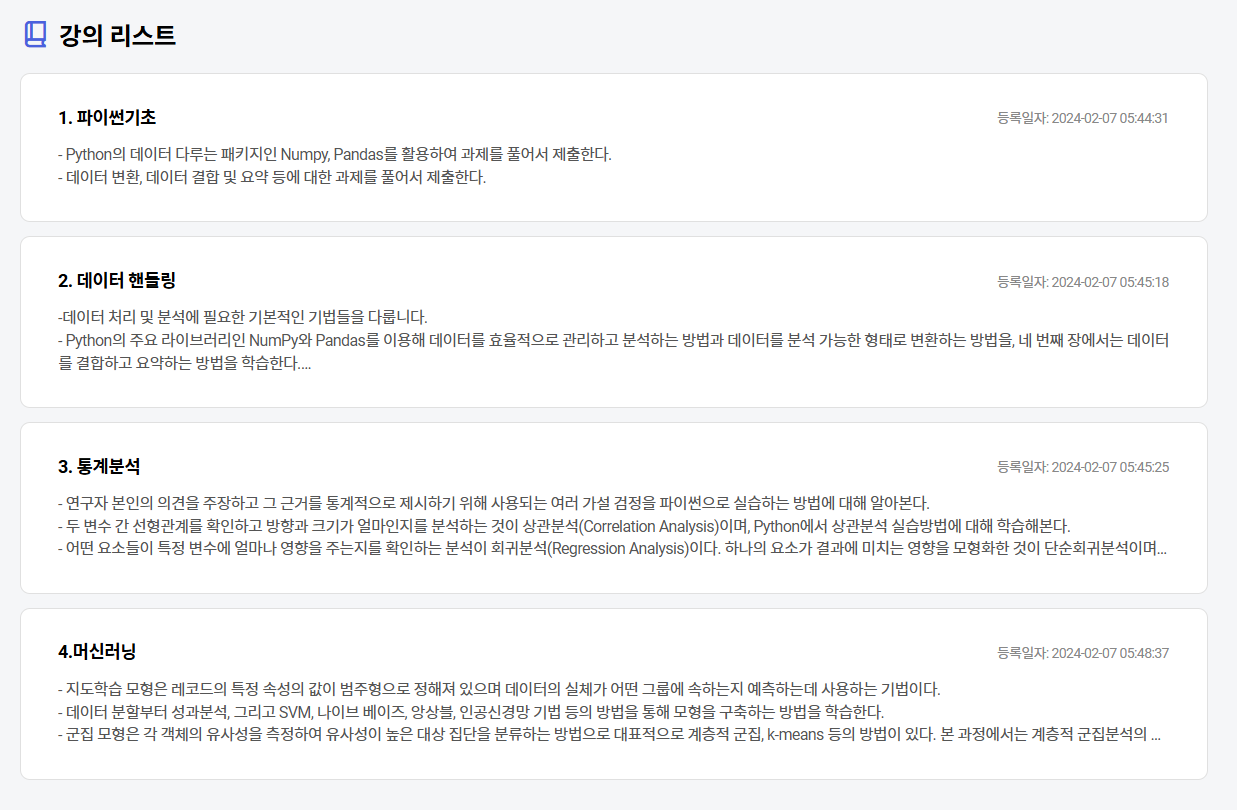This screenshot has height=810, width=1237.
Task: Expand the truncated Regression Analysis line
Action: tap(612, 548)
